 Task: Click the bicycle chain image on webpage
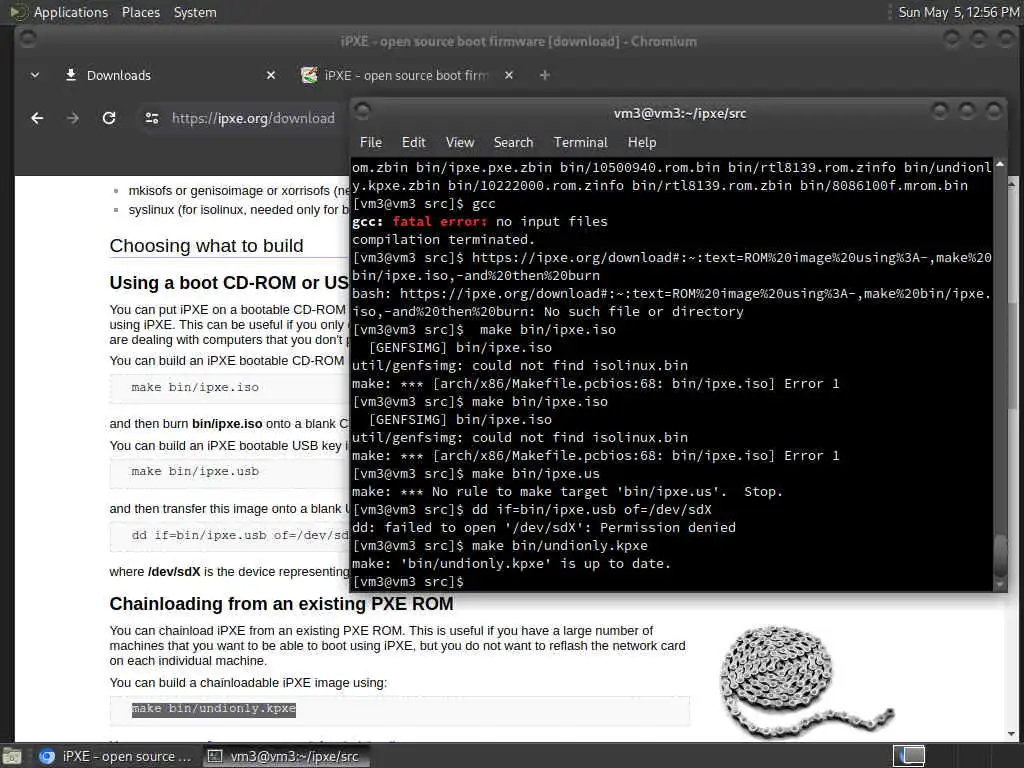pos(807,681)
